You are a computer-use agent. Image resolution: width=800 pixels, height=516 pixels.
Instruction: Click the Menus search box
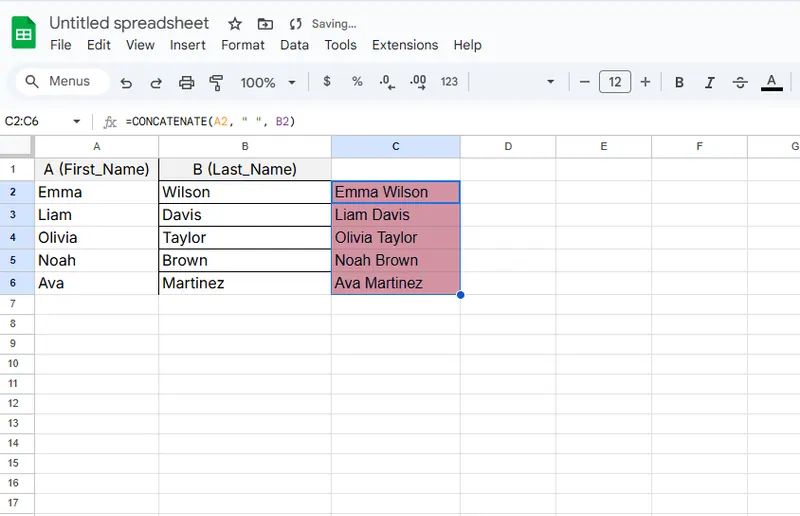59,82
